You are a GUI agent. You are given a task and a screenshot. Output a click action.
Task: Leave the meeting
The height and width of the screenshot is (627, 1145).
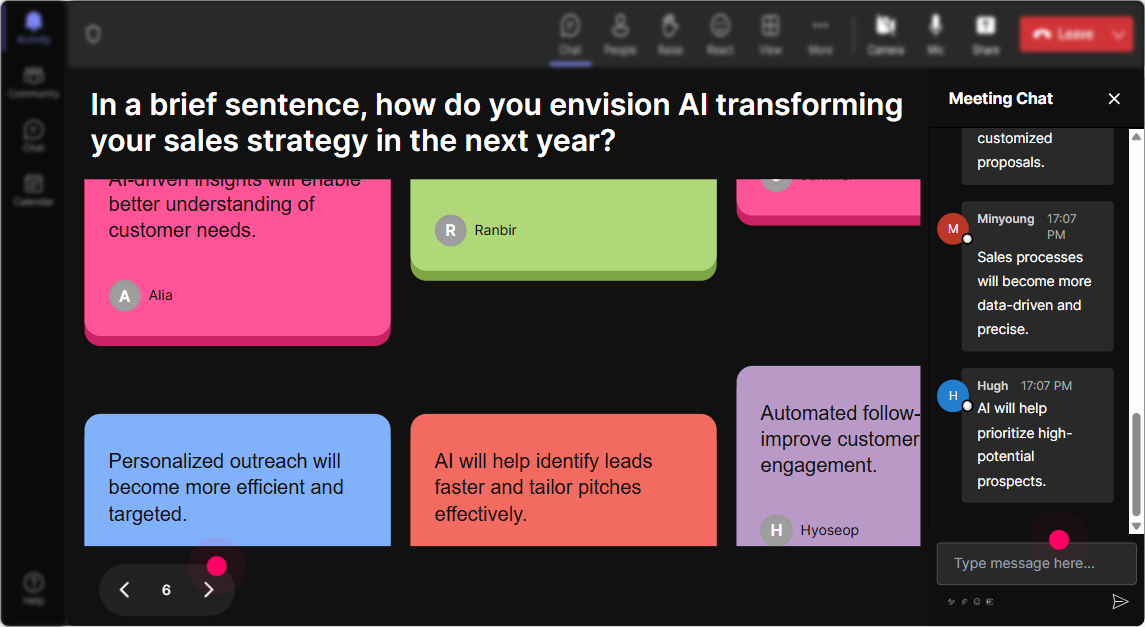tap(1064, 34)
